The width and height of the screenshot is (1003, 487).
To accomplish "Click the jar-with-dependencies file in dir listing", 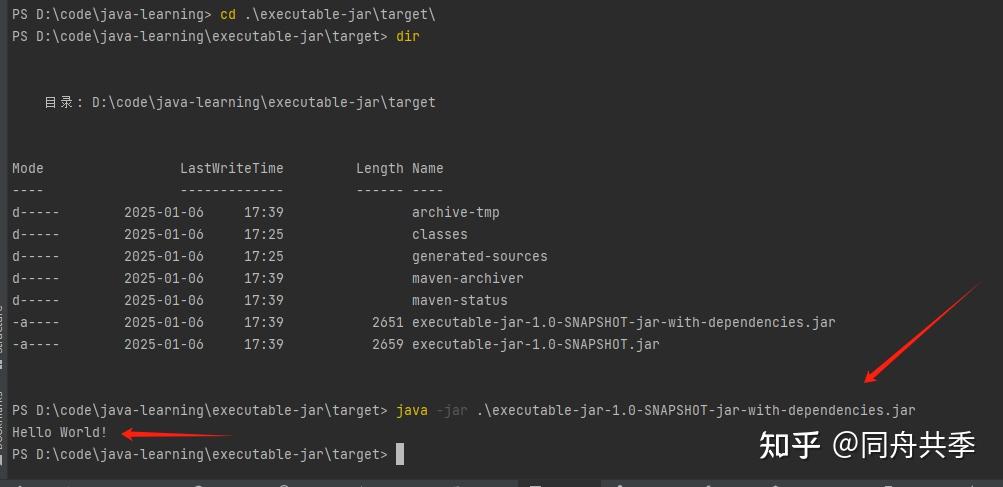I will coord(623,322).
